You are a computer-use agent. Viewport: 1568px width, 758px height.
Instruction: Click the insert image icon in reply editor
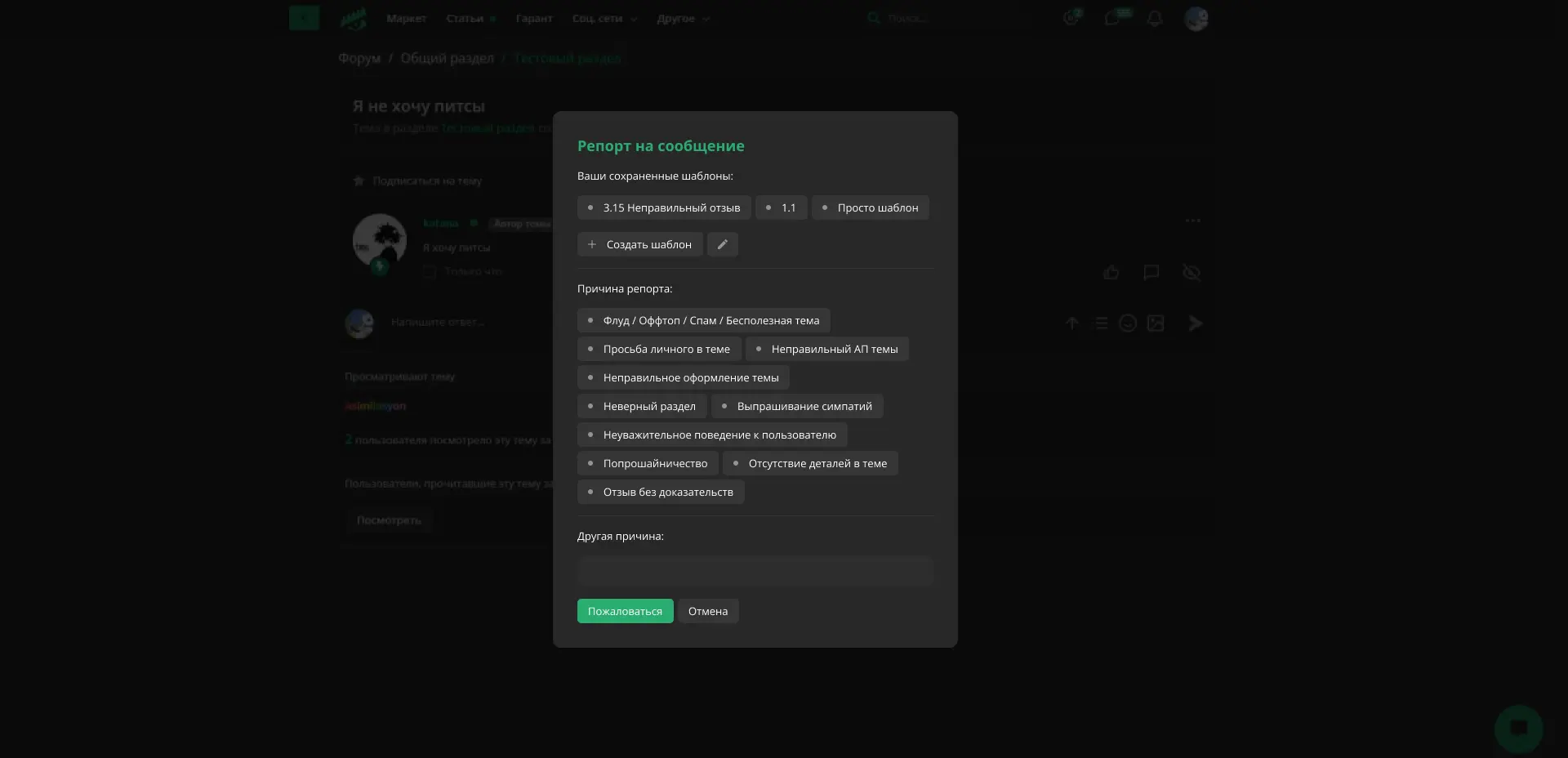click(1156, 323)
